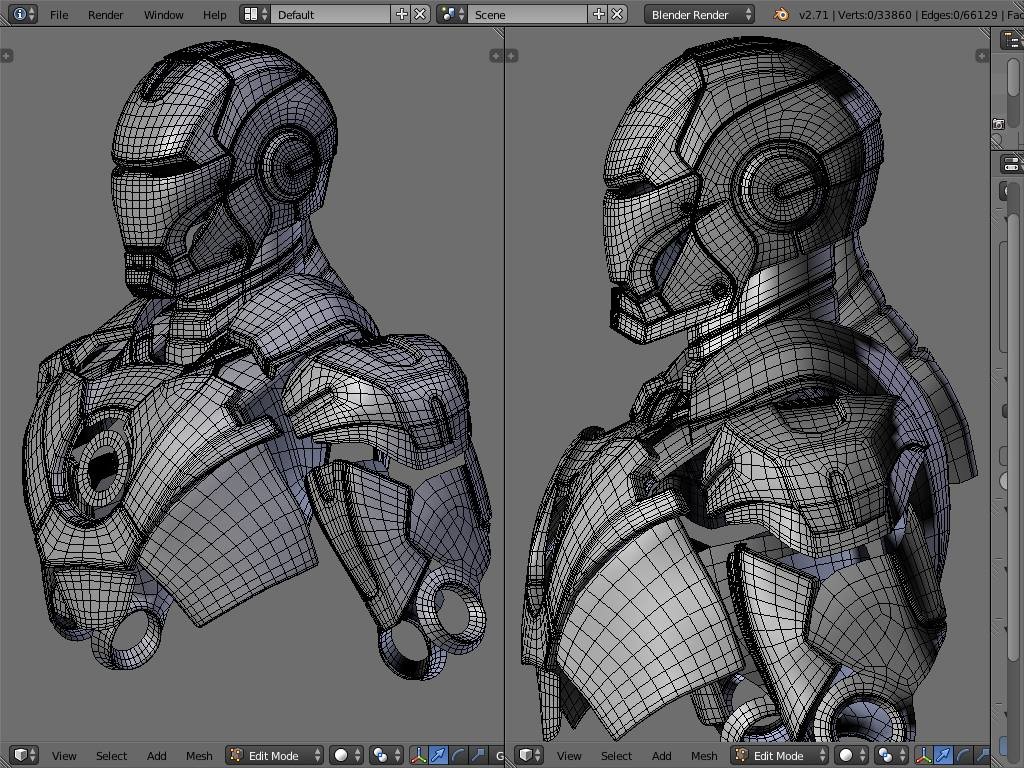This screenshot has width=1024, height=768.
Task: Open Select menu in left viewport
Action: pos(111,756)
